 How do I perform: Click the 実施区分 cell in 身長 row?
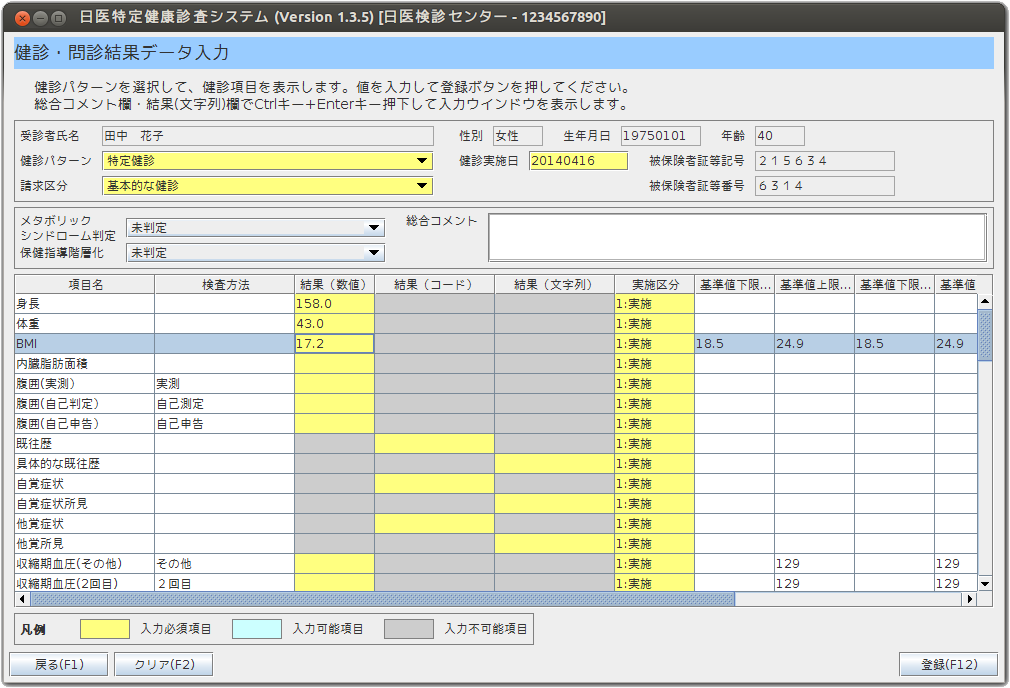(654, 303)
